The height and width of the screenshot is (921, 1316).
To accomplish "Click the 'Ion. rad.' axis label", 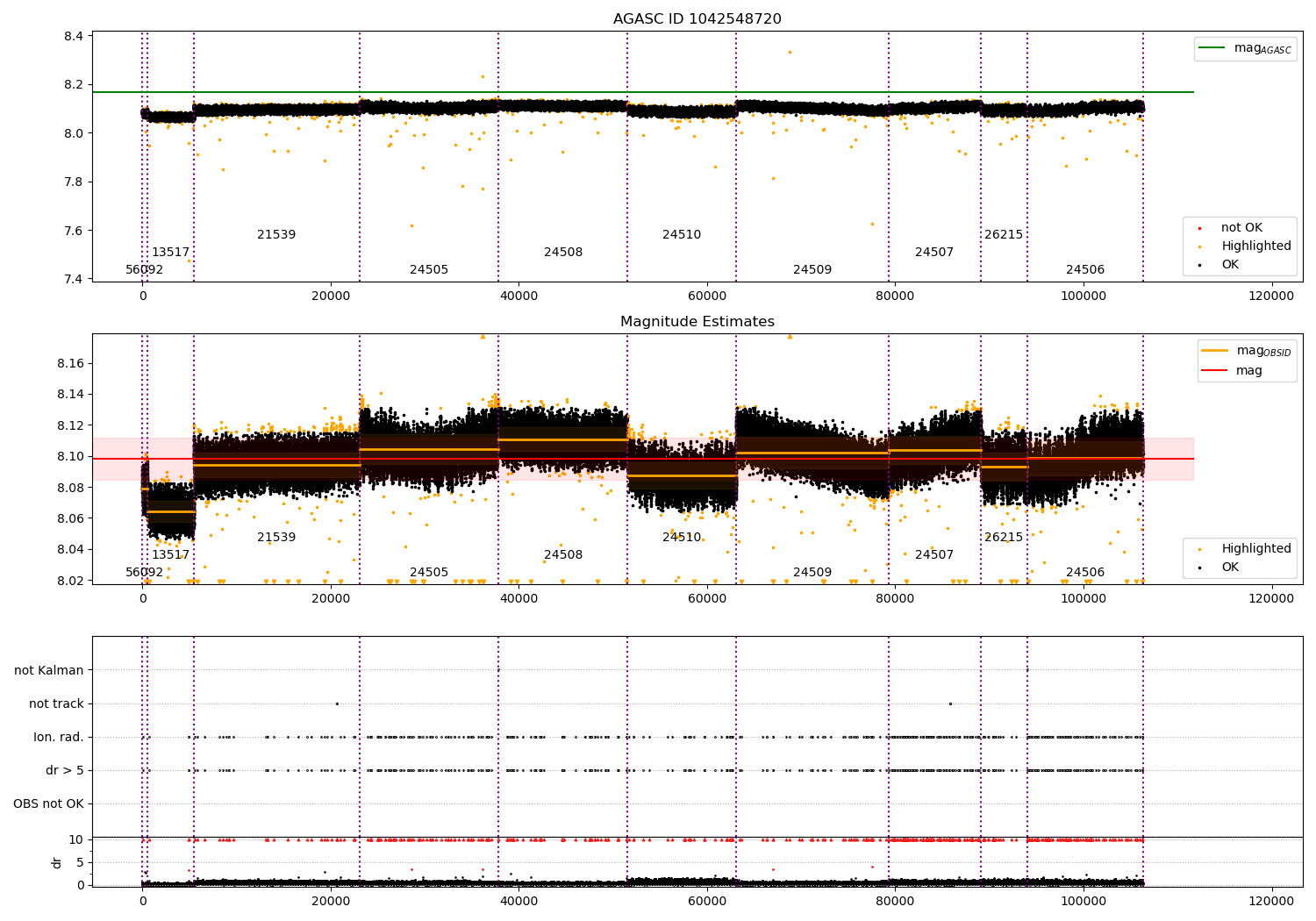I will [59, 738].
